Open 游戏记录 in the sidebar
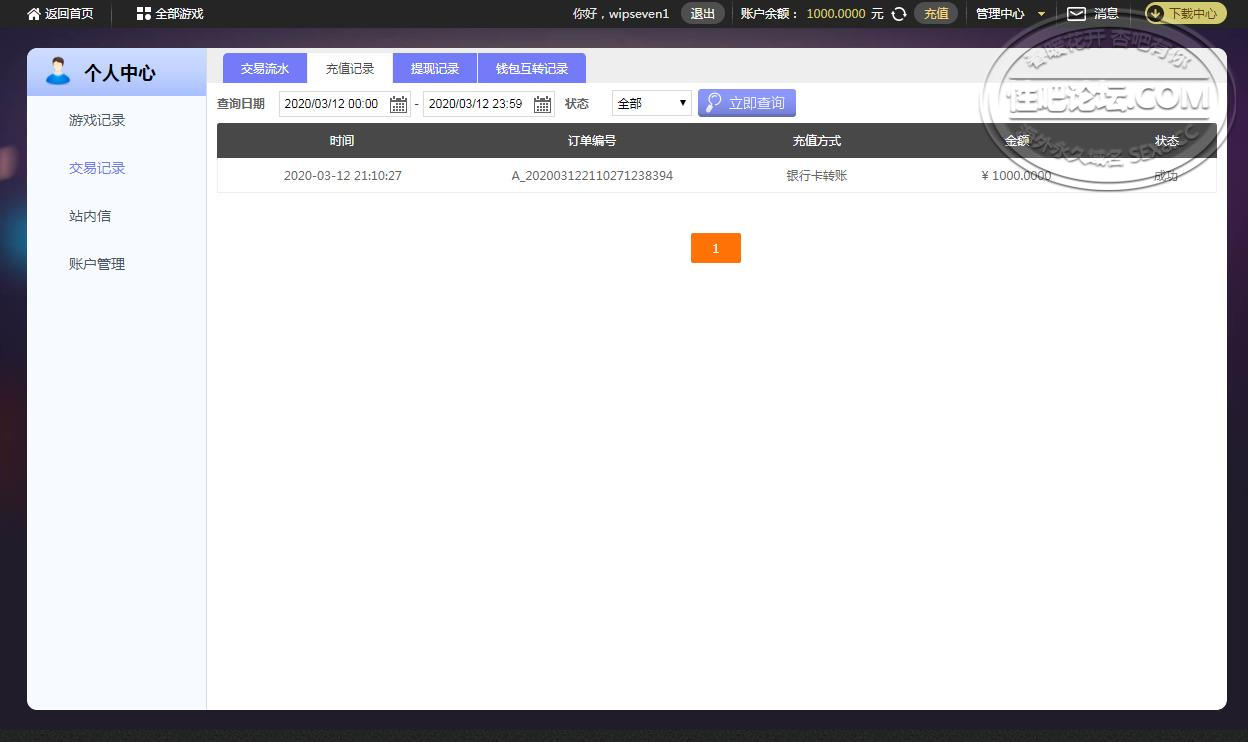 (x=97, y=120)
